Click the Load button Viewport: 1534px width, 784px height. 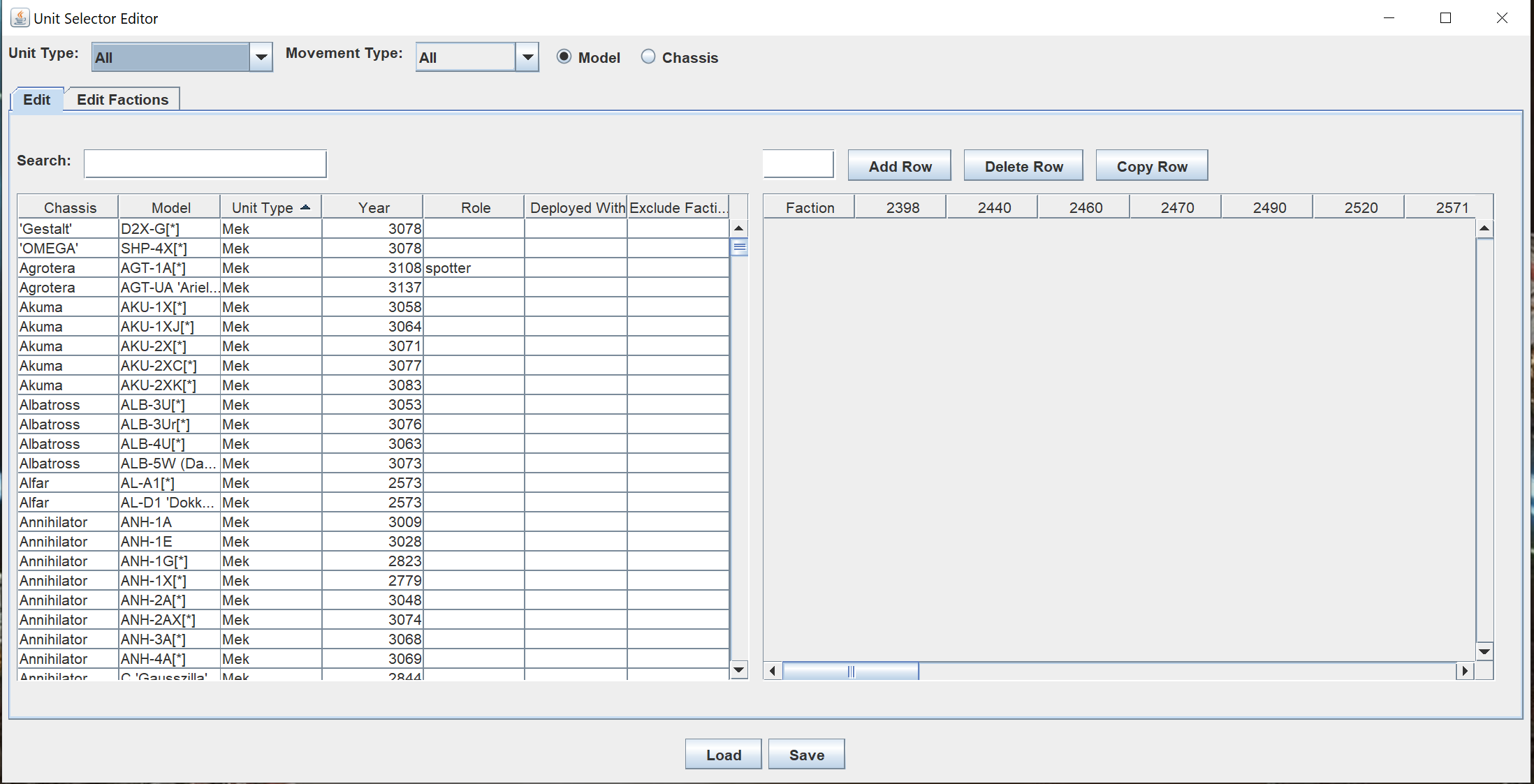tap(723, 754)
